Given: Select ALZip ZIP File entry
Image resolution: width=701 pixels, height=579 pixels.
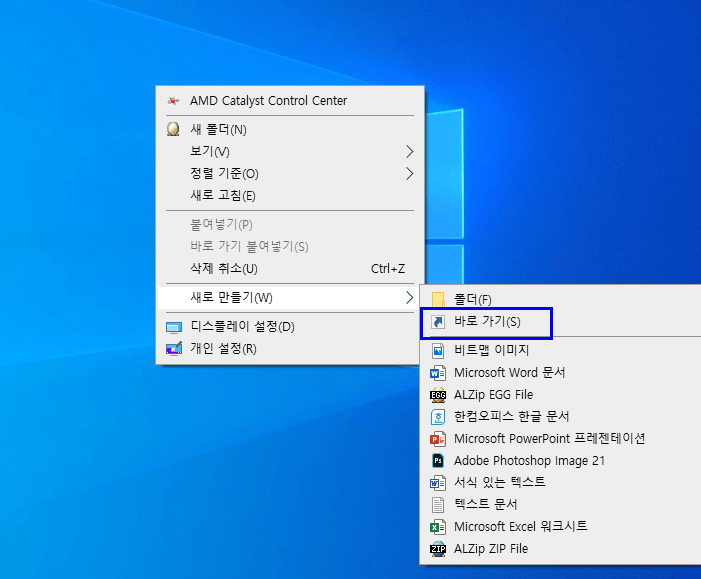Looking at the screenshot, I should tap(561, 549).
